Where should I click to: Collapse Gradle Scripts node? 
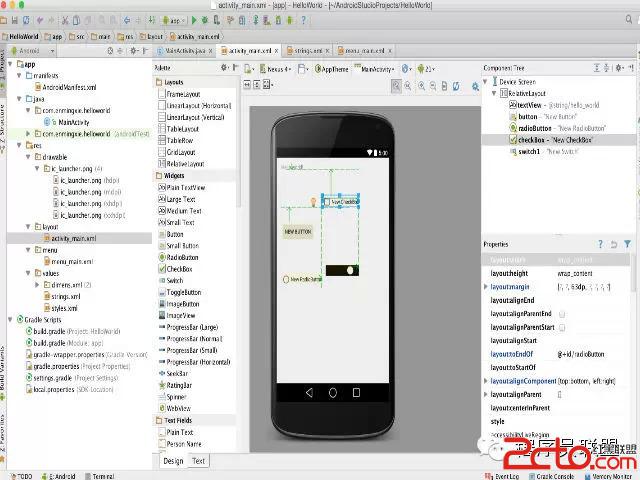[10, 320]
